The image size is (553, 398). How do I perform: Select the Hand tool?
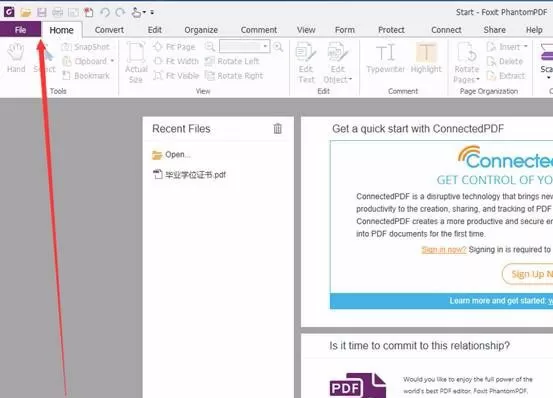pyautogui.click(x=16, y=58)
